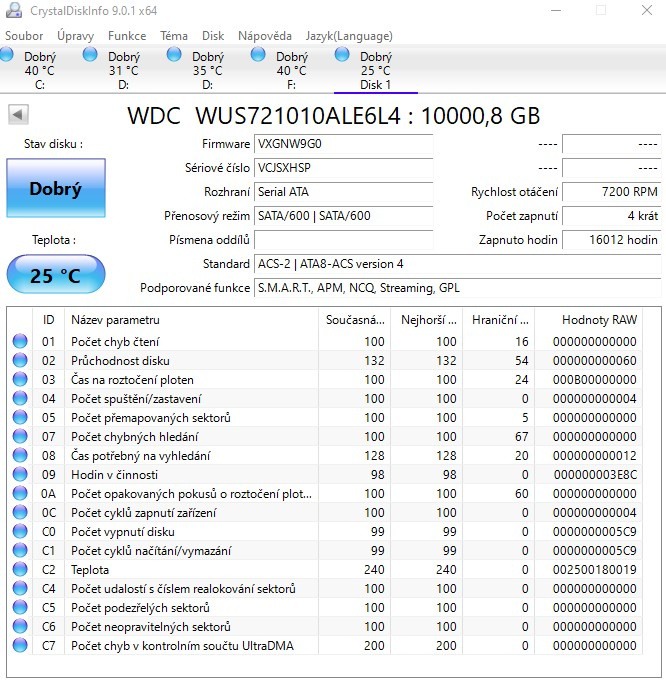Screen dimensions: 666x684
Task: Click the previous disk arrow button
Action: click(x=18, y=115)
